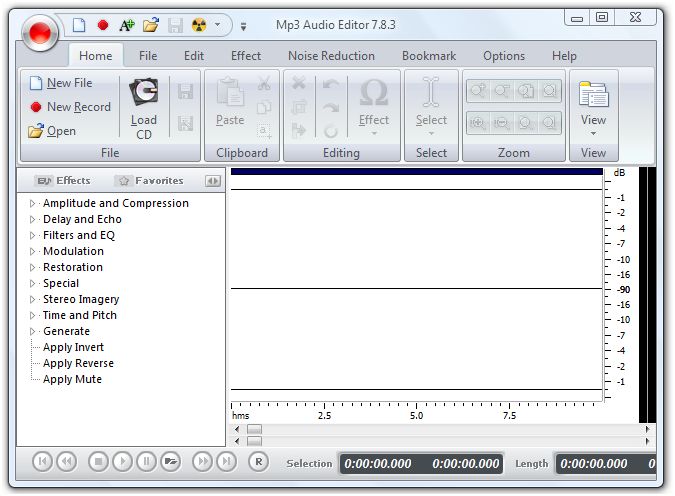The image size is (675, 496).
Task: Switch to the Home ribbon tab
Action: pyautogui.click(x=96, y=56)
